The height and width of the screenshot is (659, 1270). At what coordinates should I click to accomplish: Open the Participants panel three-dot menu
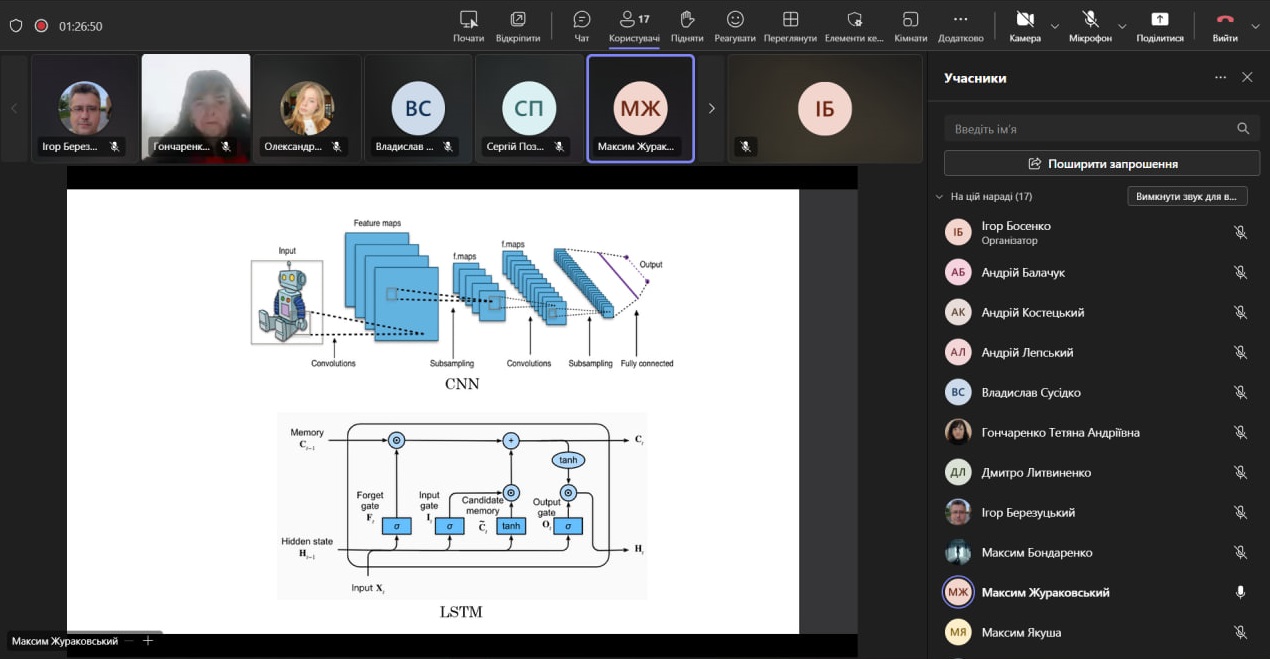tap(1220, 77)
